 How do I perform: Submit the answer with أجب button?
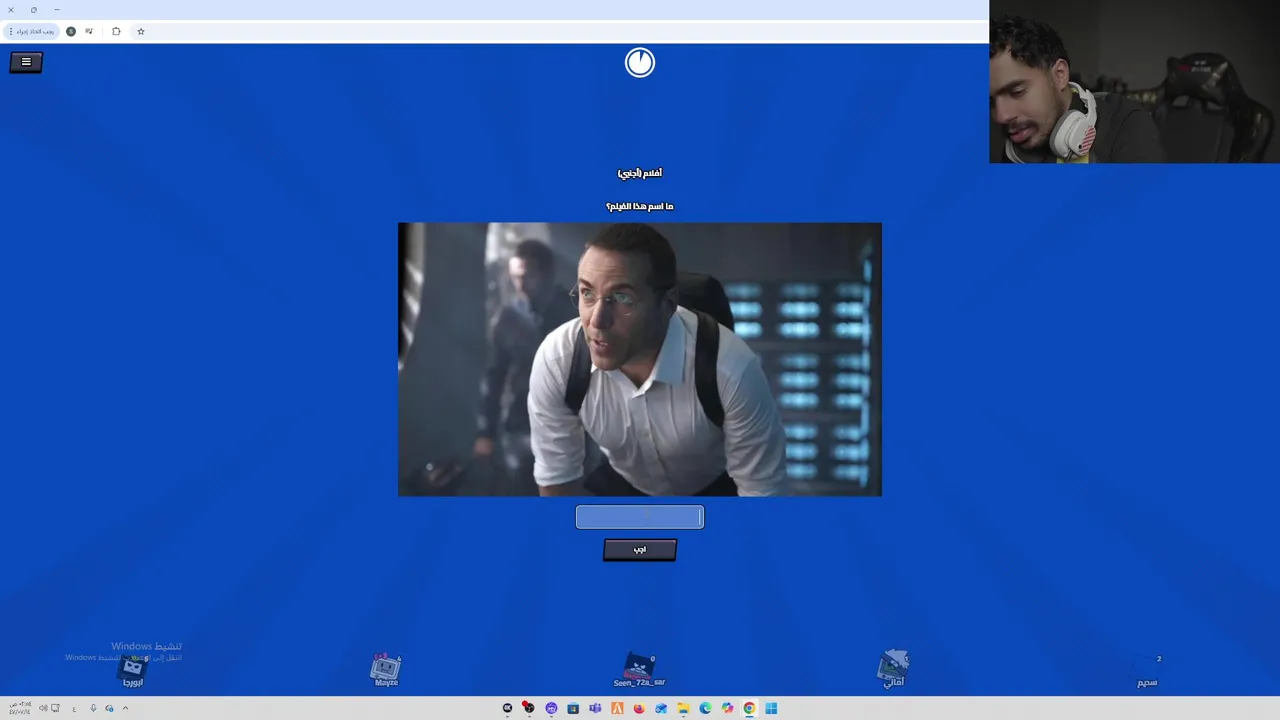(x=640, y=550)
